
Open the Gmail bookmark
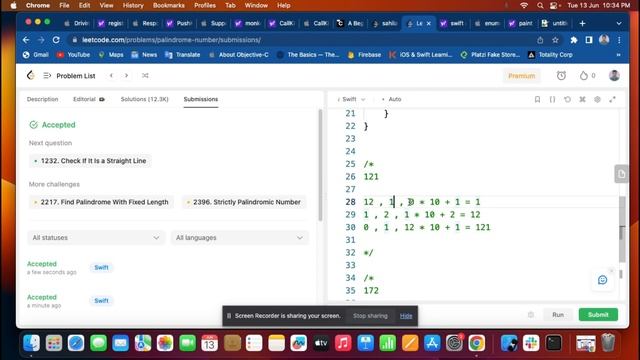[x=36, y=55]
